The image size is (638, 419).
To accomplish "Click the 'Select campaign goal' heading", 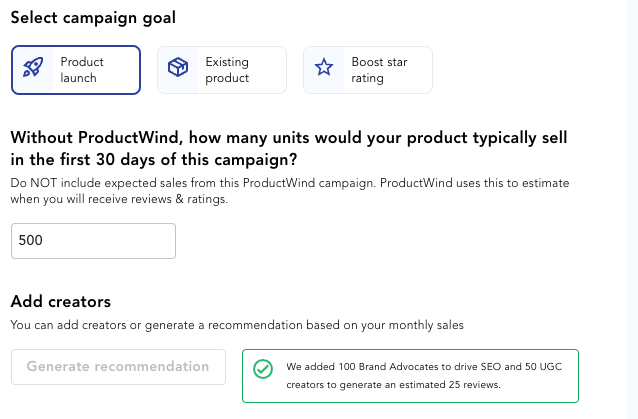I will [93, 18].
